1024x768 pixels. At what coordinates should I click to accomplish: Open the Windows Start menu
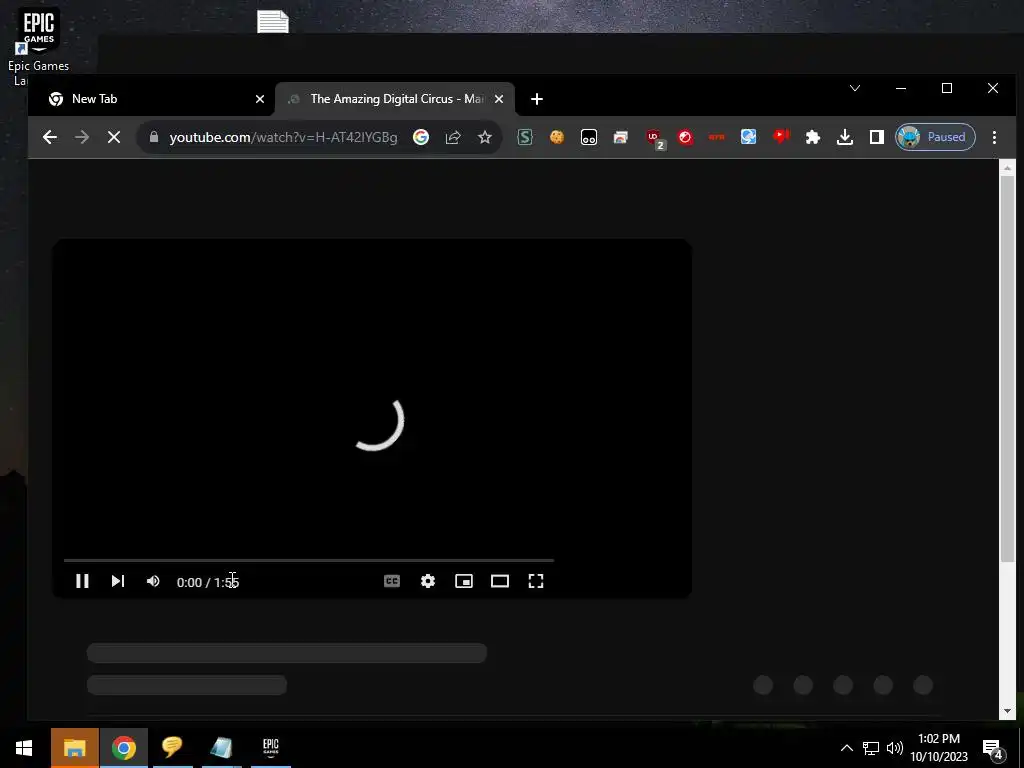(24, 748)
